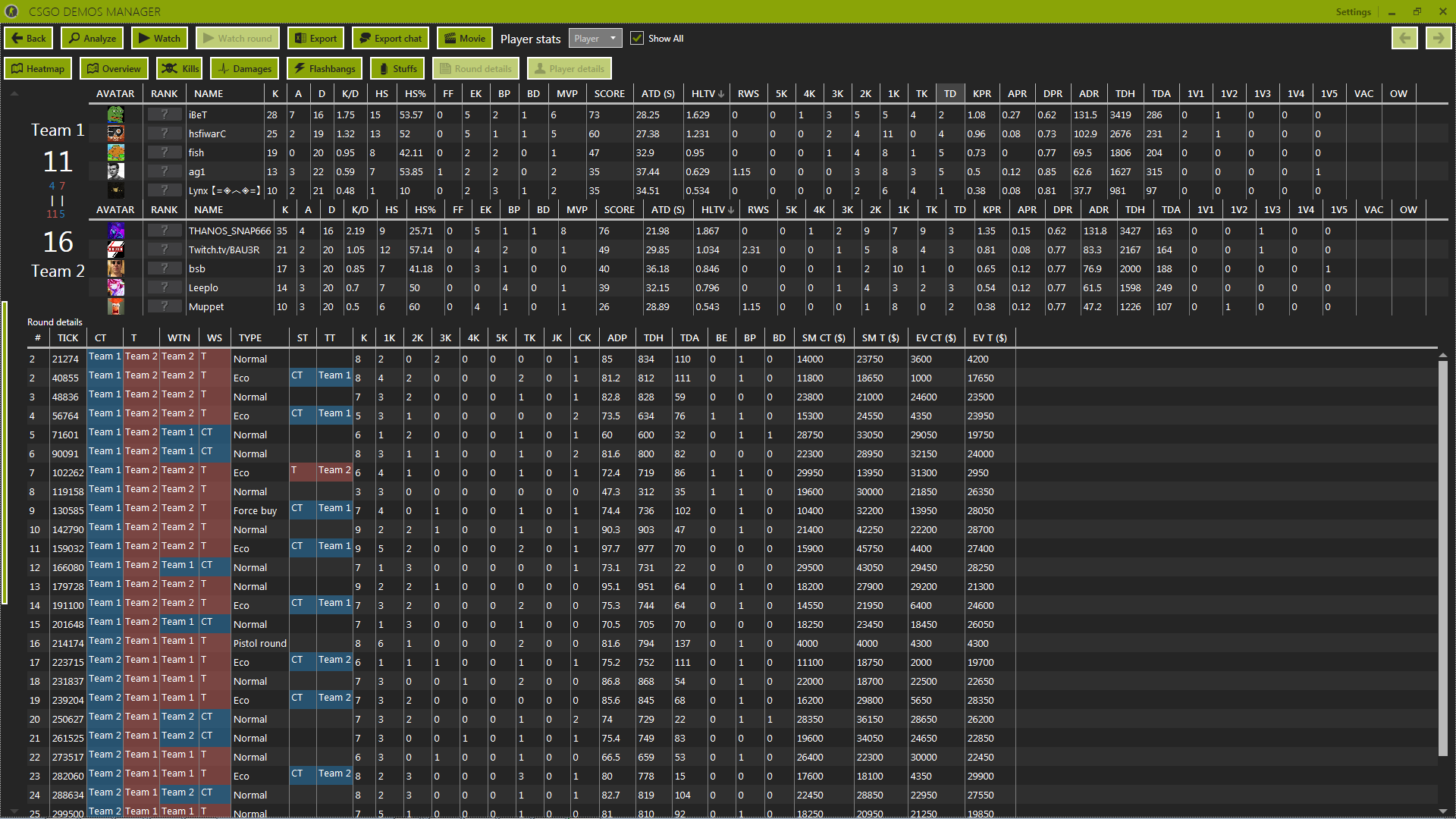
Task: Sort round details by SM CT ($) header
Action: tap(824, 338)
